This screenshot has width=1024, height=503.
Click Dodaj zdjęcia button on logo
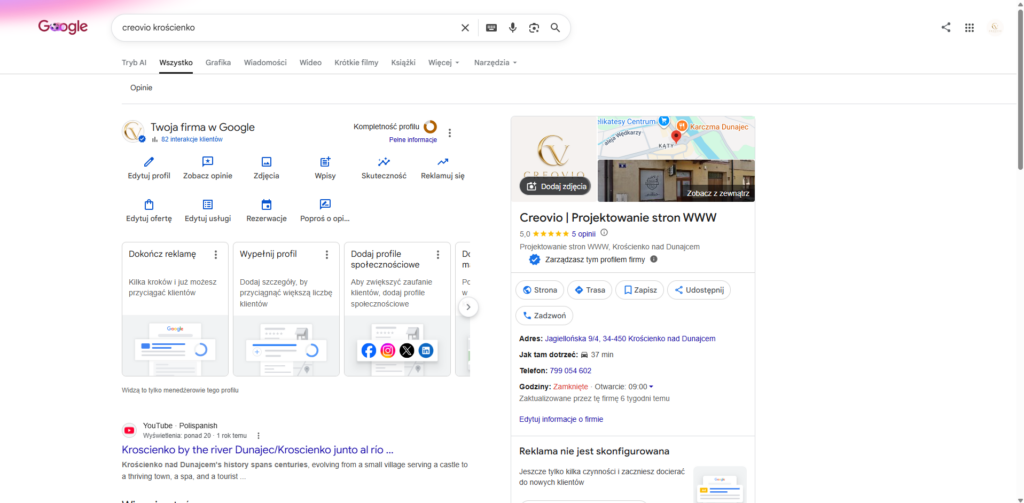pos(556,186)
